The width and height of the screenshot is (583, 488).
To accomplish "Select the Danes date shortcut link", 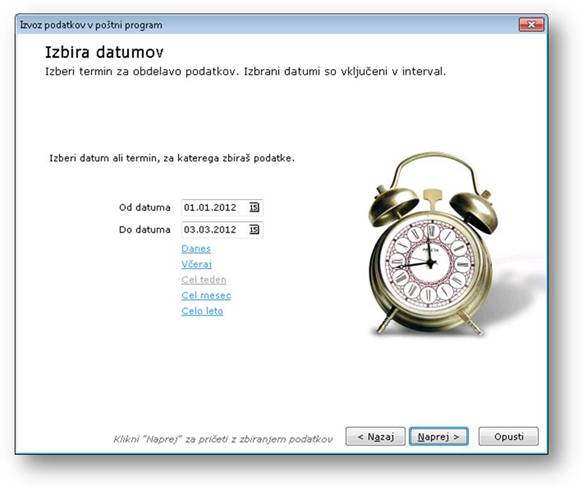I will coord(196,249).
